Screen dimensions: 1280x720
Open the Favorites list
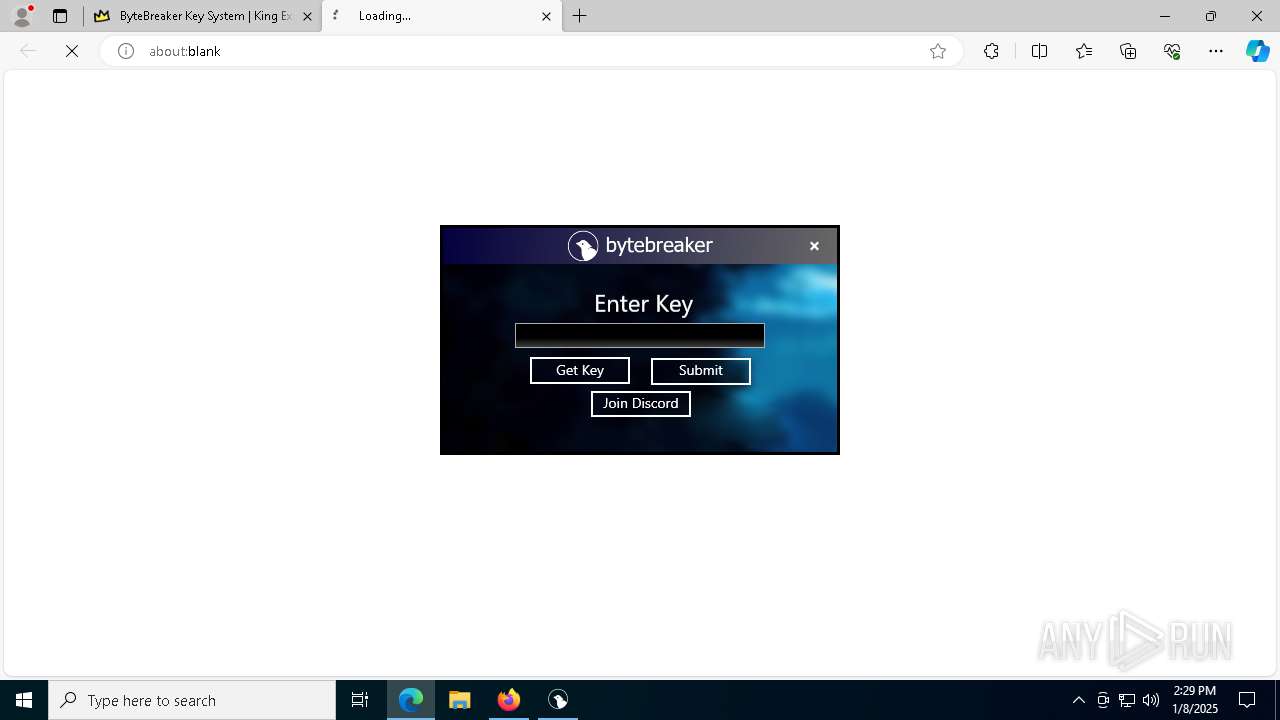click(1084, 51)
